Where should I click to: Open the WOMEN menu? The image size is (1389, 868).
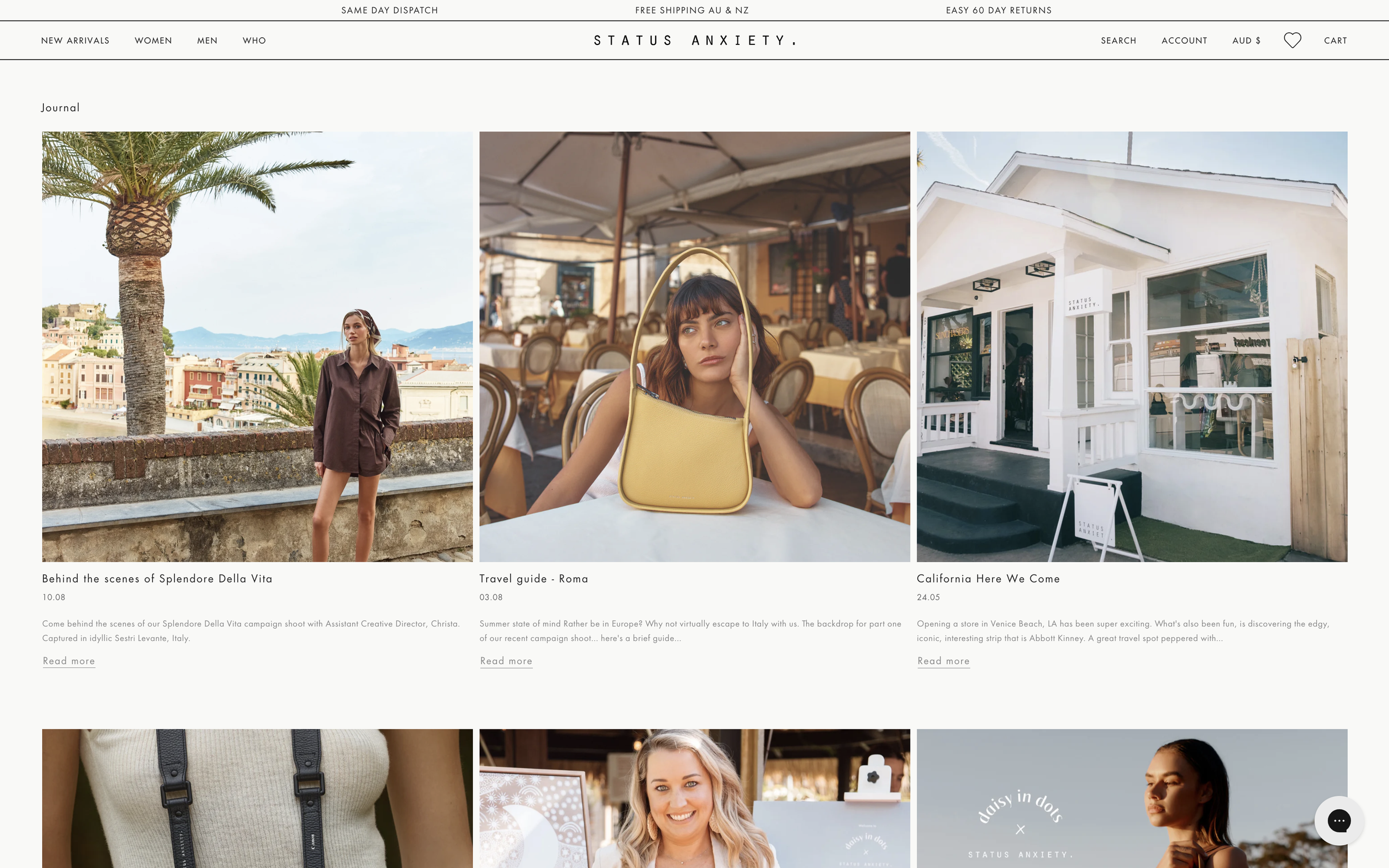[153, 40]
